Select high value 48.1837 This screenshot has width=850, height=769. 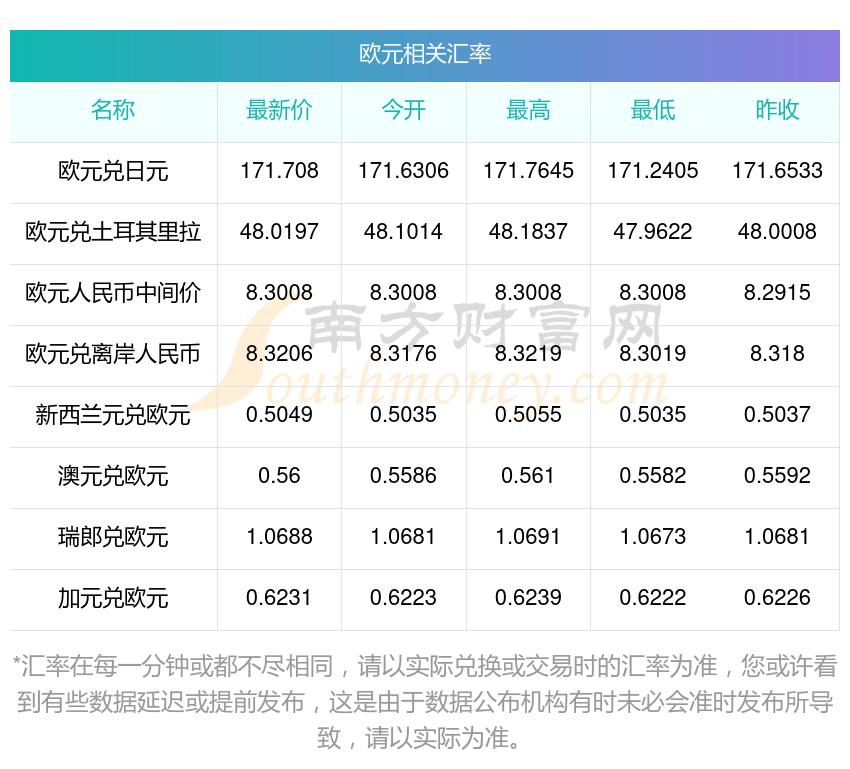click(x=528, y=232)
